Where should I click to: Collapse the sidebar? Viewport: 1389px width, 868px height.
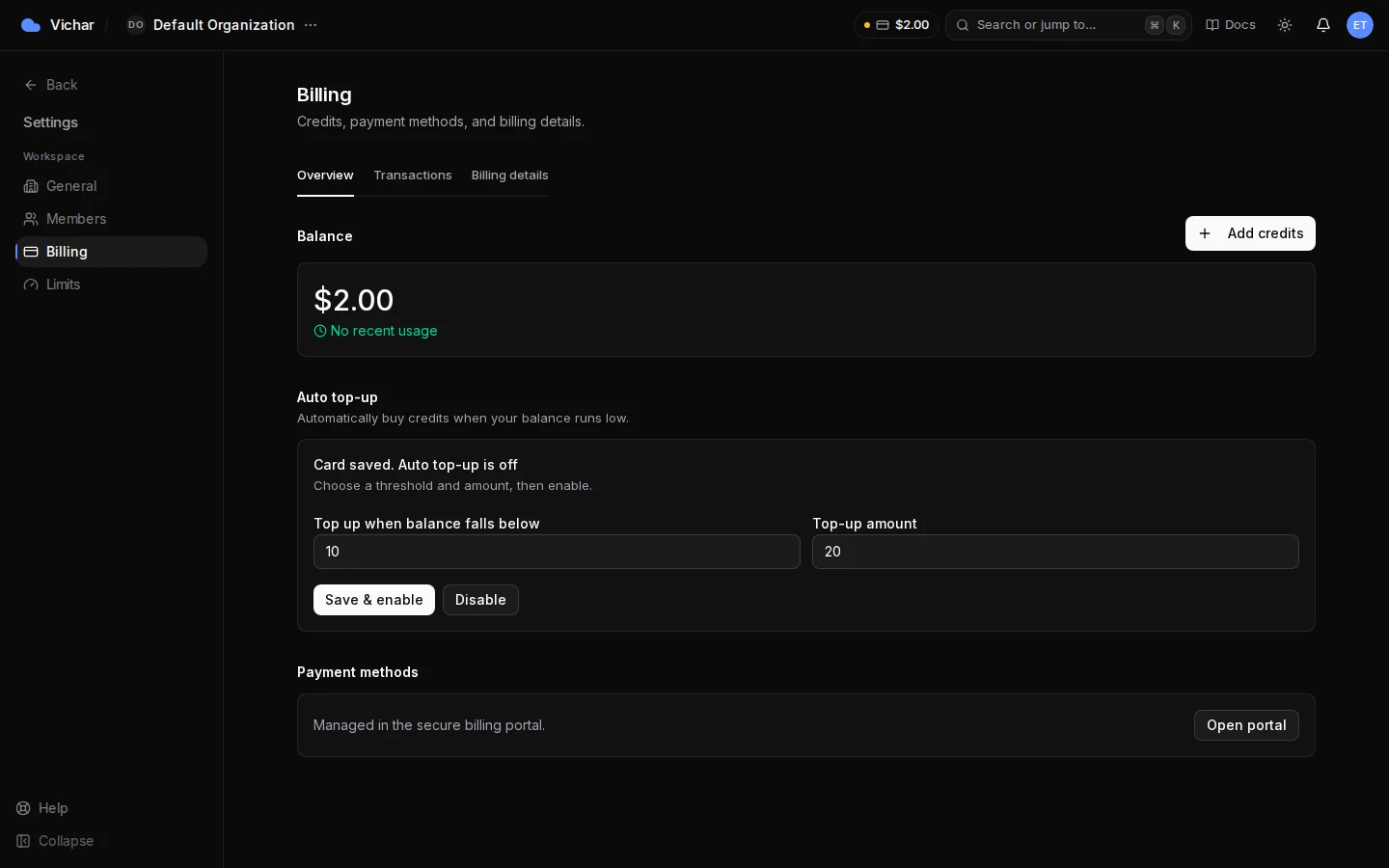55,841
